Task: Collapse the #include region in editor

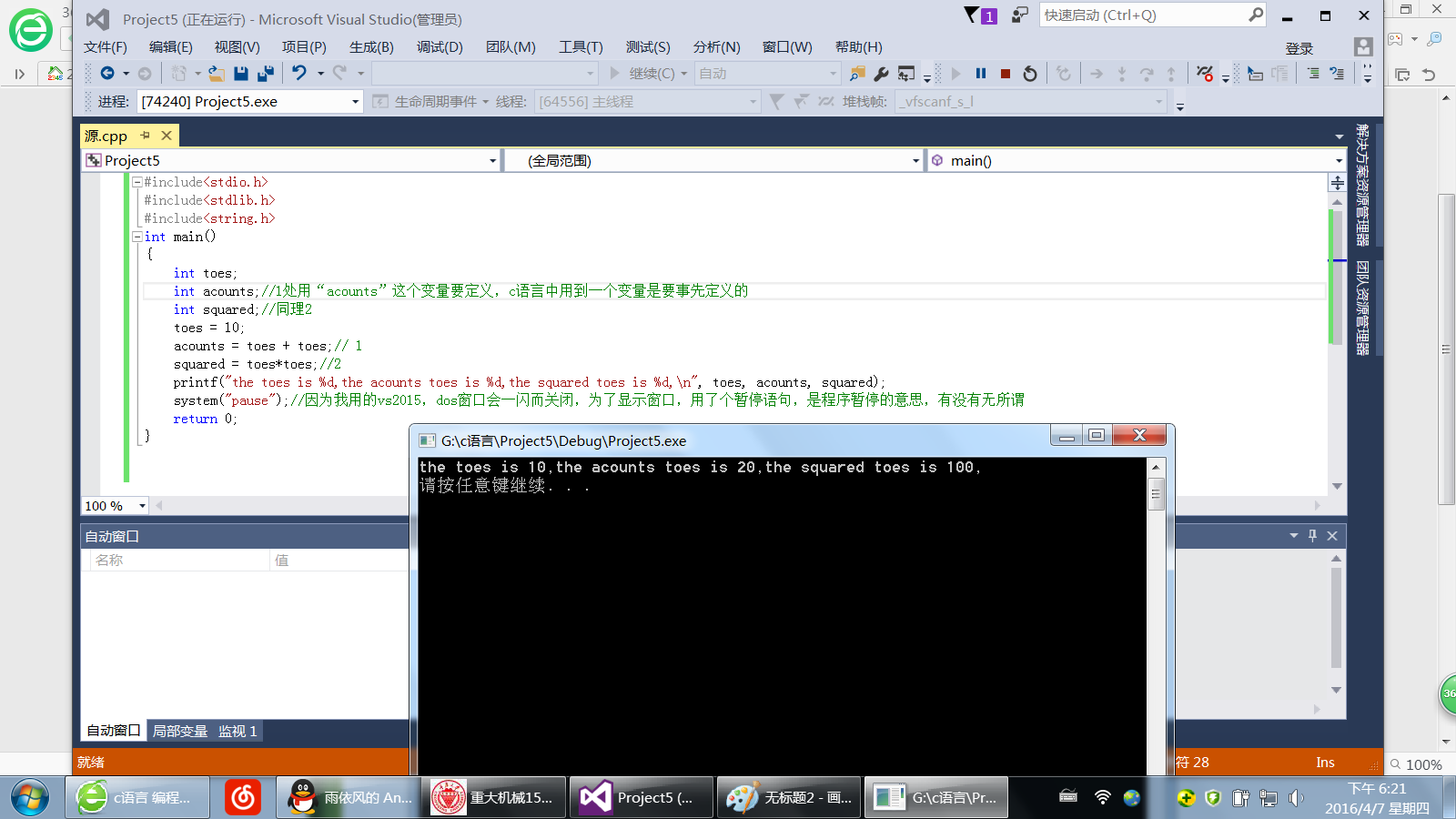Action: [x=136, y=182]
